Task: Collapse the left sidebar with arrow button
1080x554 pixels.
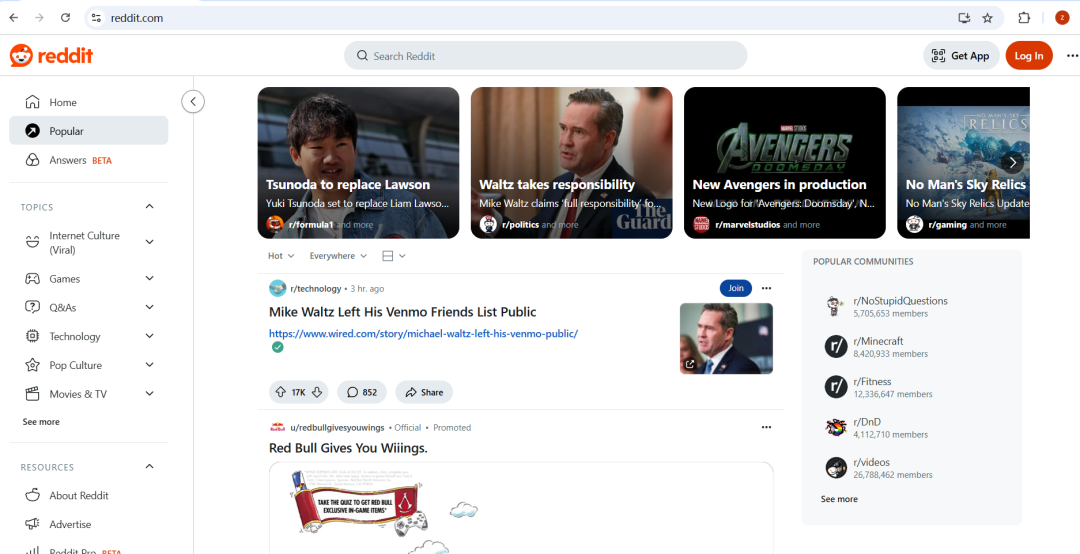Action: point(193,101)
